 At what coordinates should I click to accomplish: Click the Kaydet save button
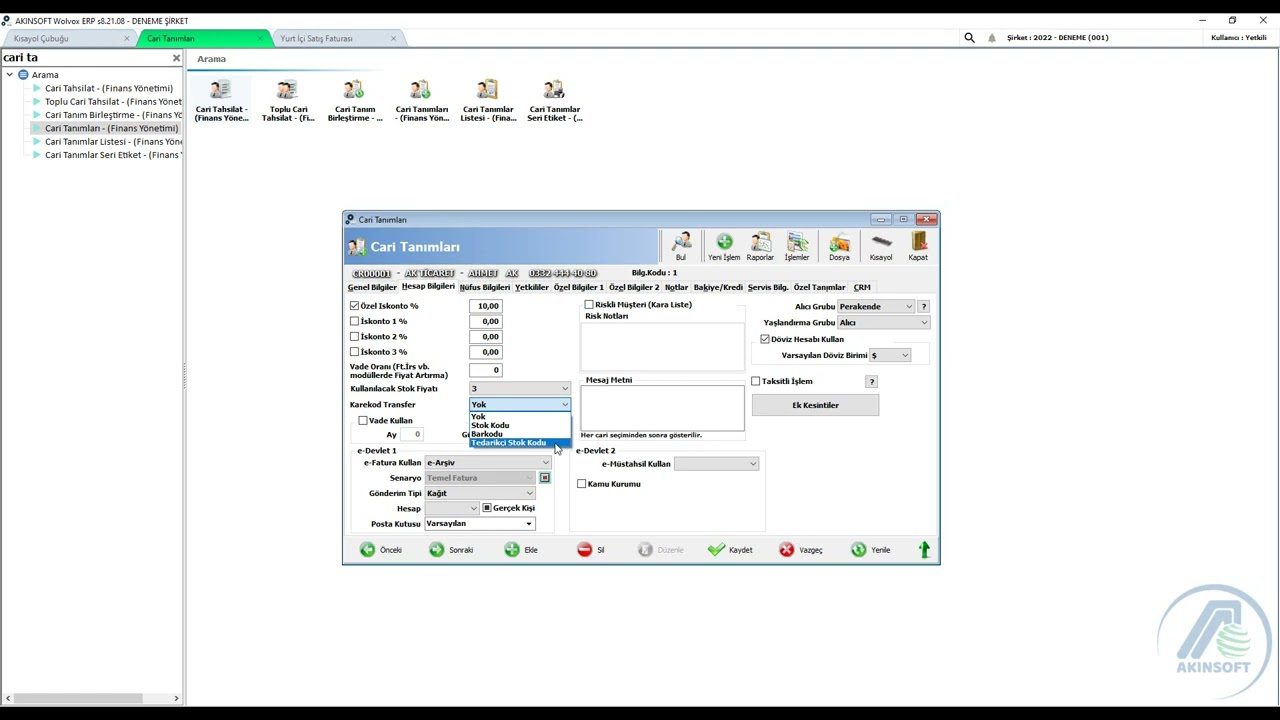coord(730,550)
